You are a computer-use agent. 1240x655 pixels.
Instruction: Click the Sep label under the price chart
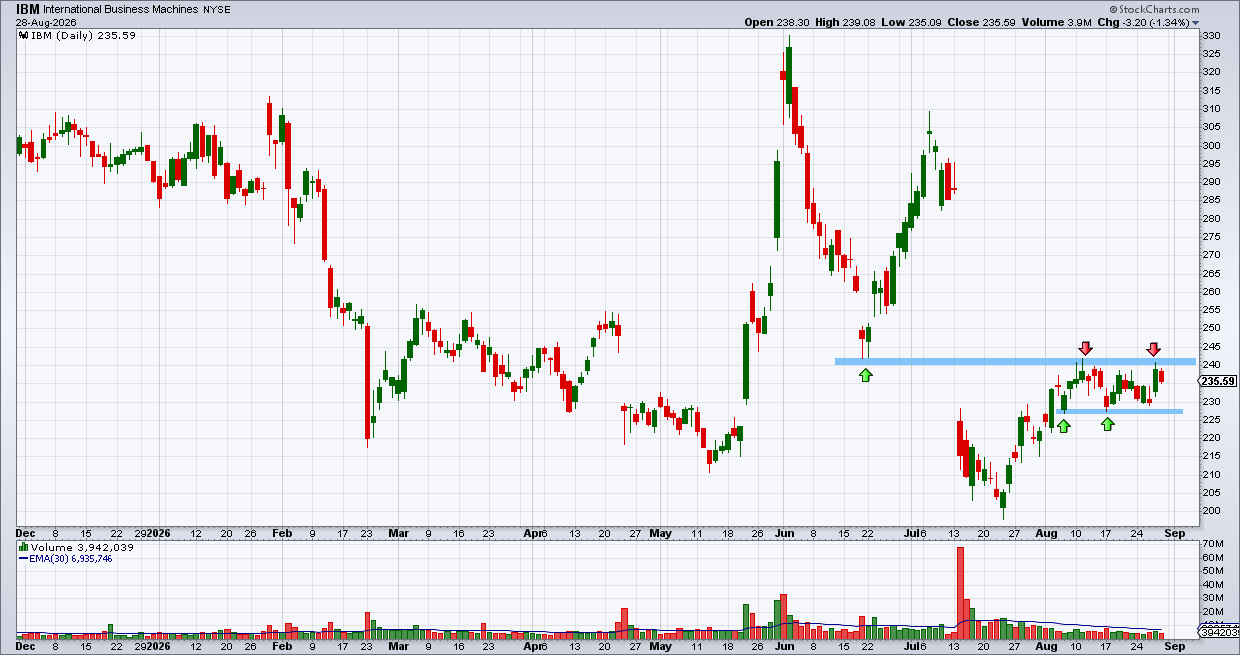1176,534
